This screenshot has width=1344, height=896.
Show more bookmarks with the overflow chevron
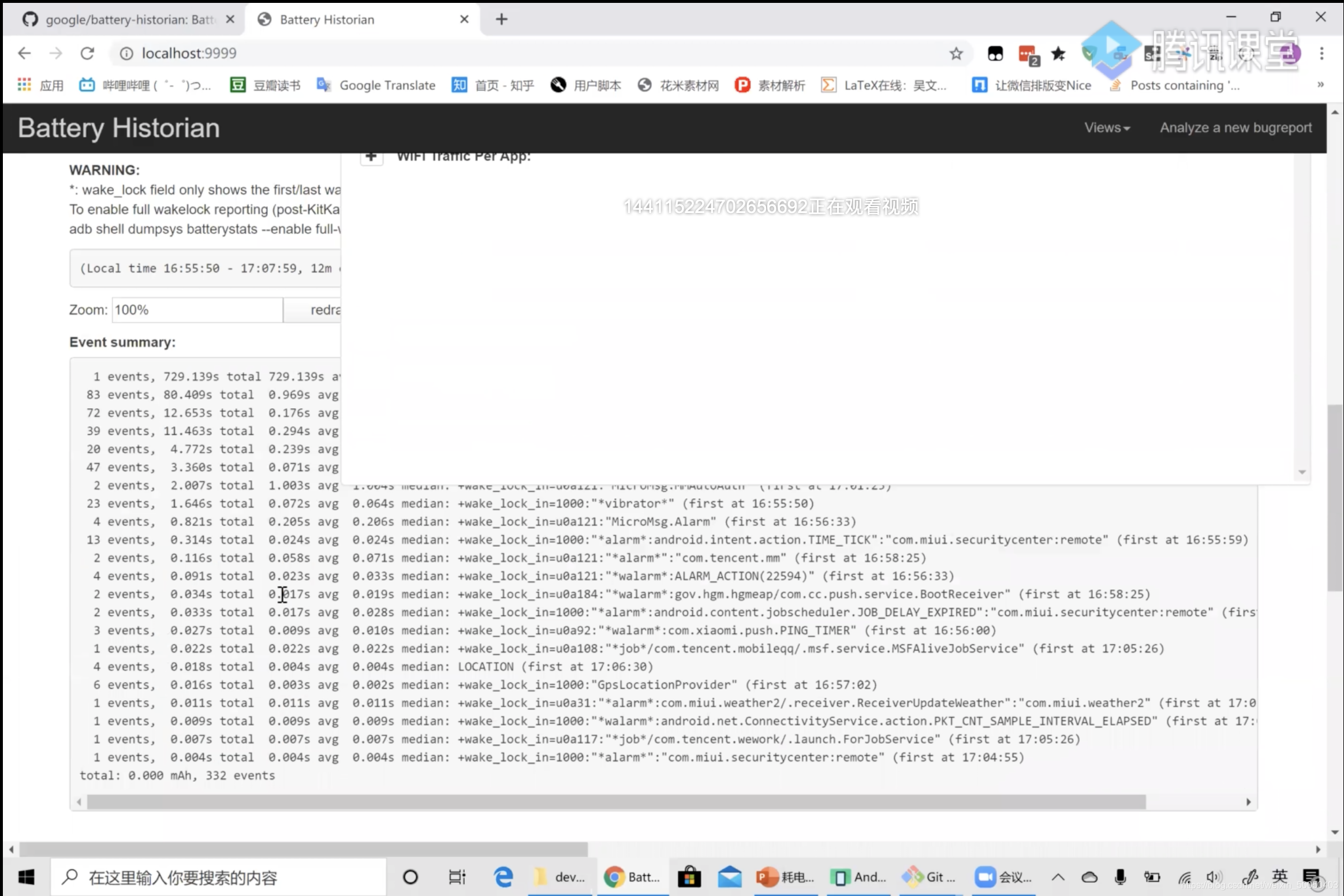tap(1320, 85)
